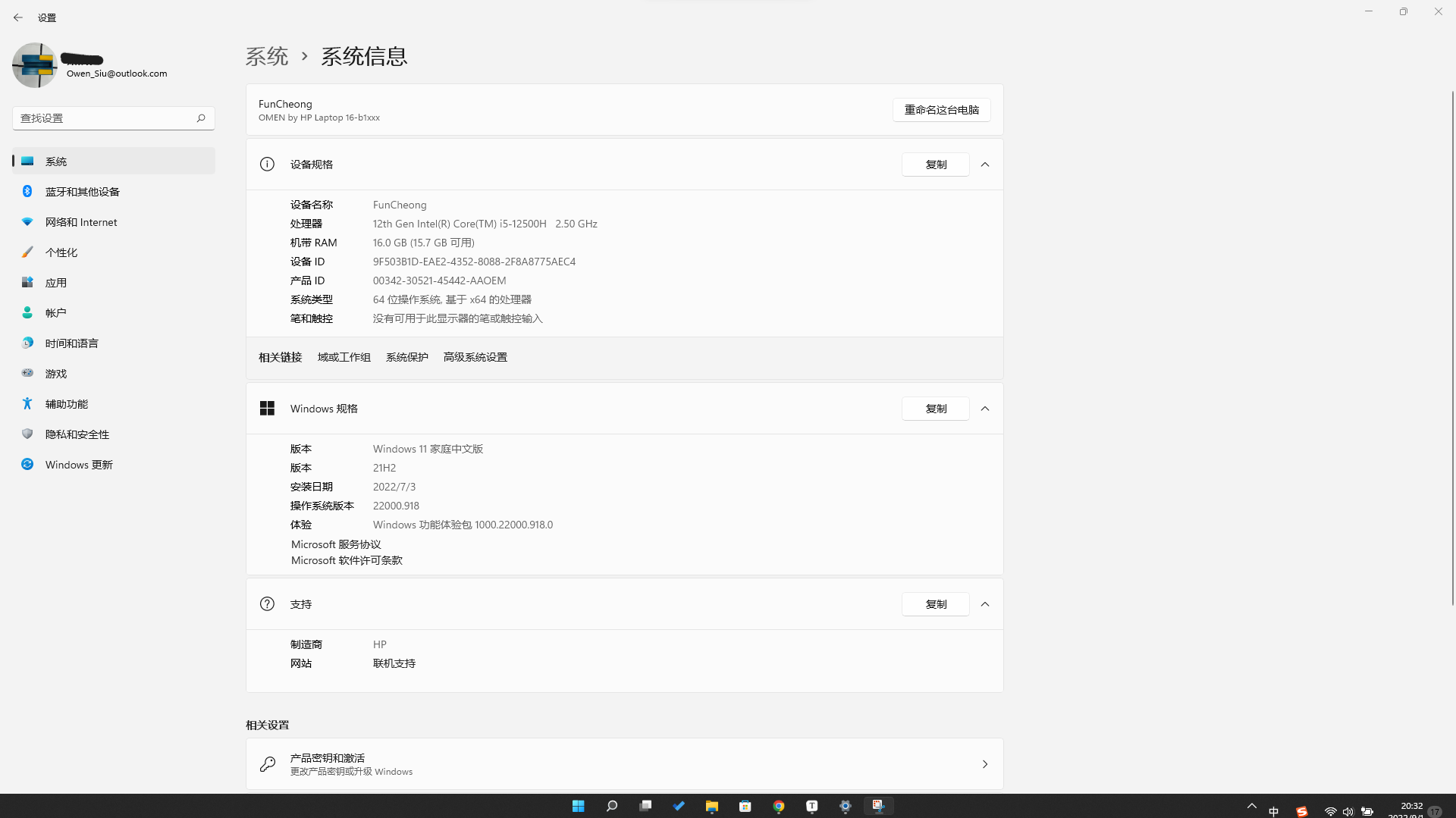
Task: Click the 中 input method indicator
Action: click(x=1274, y=811)
